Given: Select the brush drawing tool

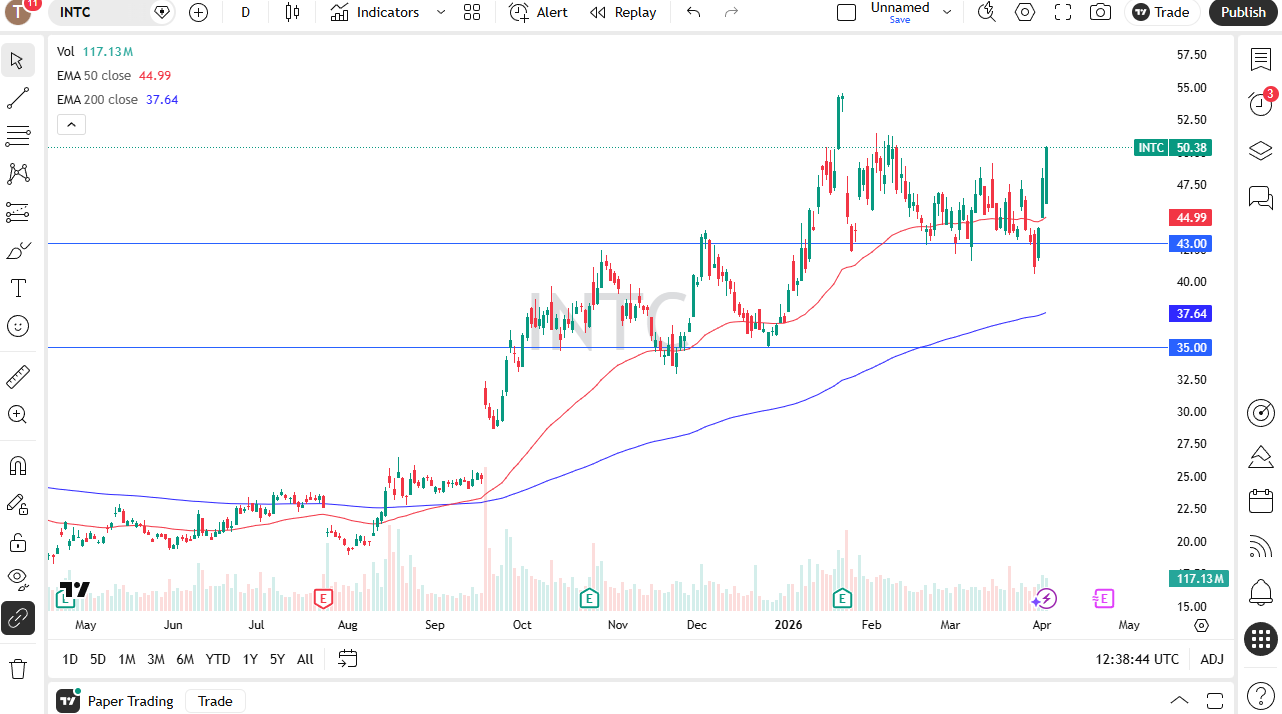Looking at the screenshot, I should pos(18,250).
